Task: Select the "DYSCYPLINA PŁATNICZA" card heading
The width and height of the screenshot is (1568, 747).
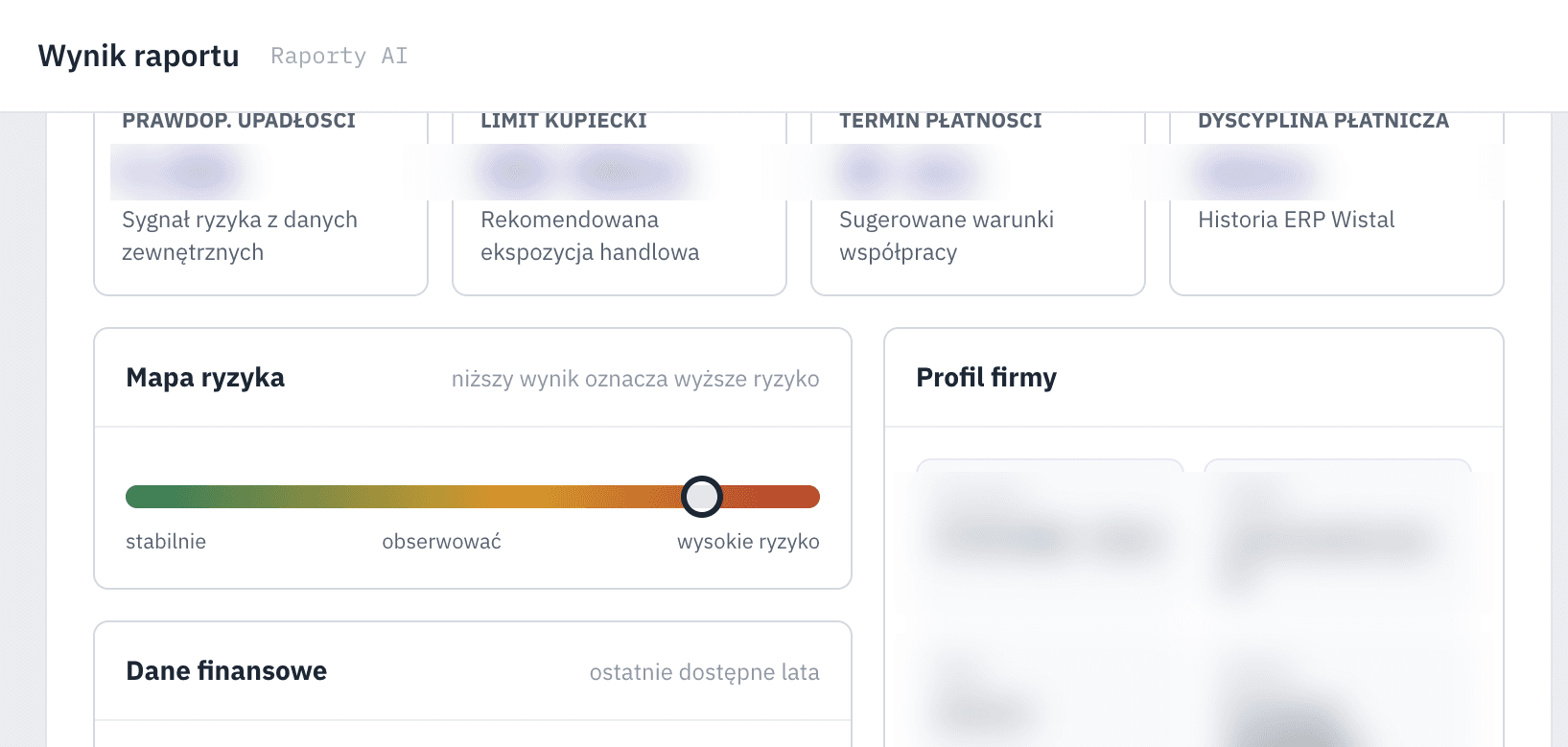Action: tap(1323, 121)
